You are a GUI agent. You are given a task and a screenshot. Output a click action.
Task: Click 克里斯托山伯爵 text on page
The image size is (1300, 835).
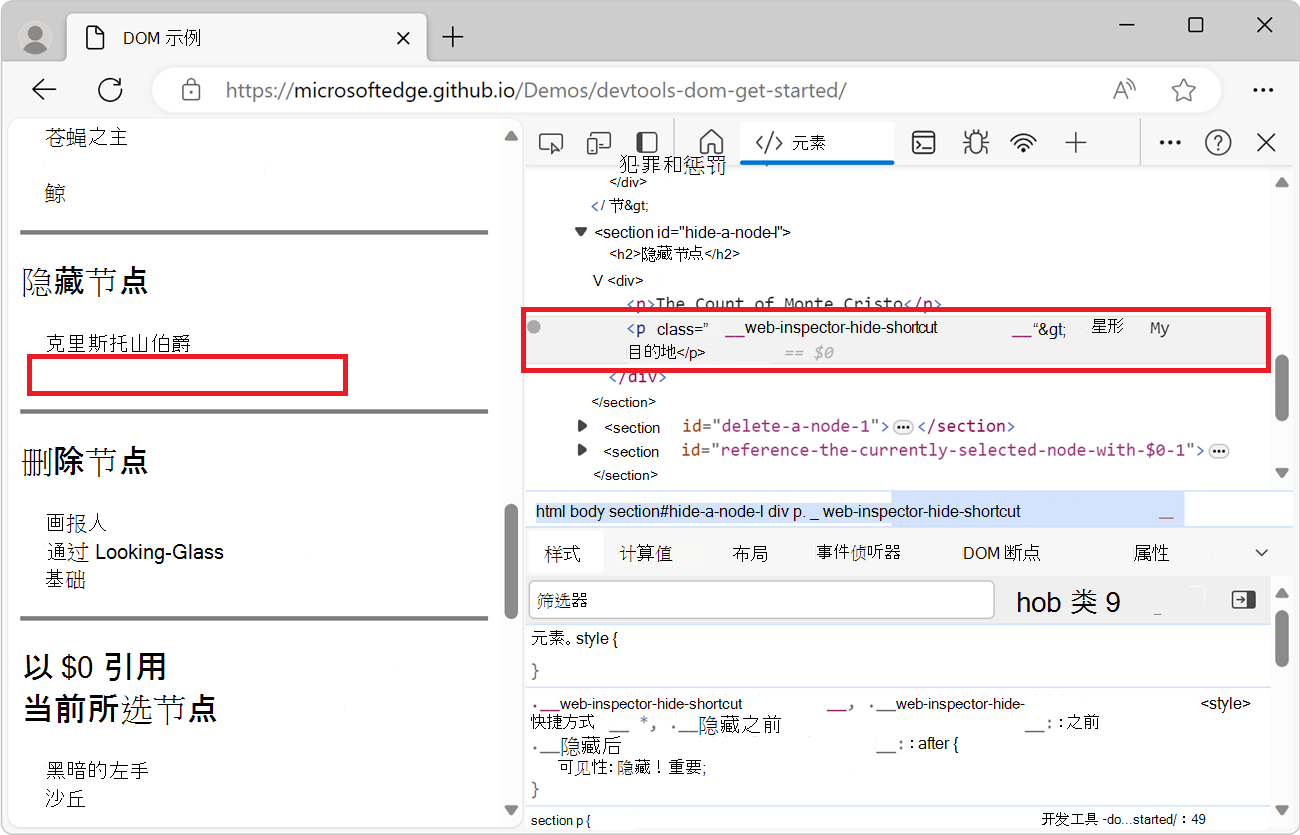click(x=118, y=344)
